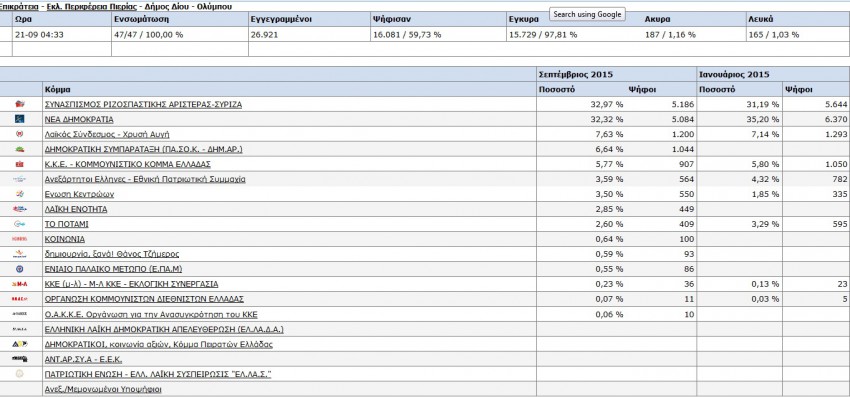Open the ΚΟΙΝΩΝΙΑ party link
Screen dimensions: 850x397
[x=65, y=239]
